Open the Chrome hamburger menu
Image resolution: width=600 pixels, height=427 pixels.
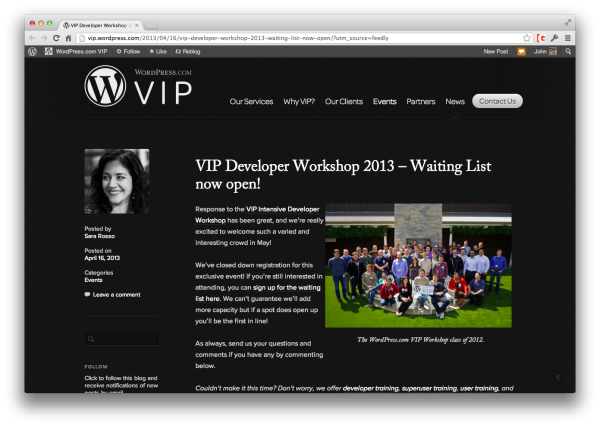point(568,38)
